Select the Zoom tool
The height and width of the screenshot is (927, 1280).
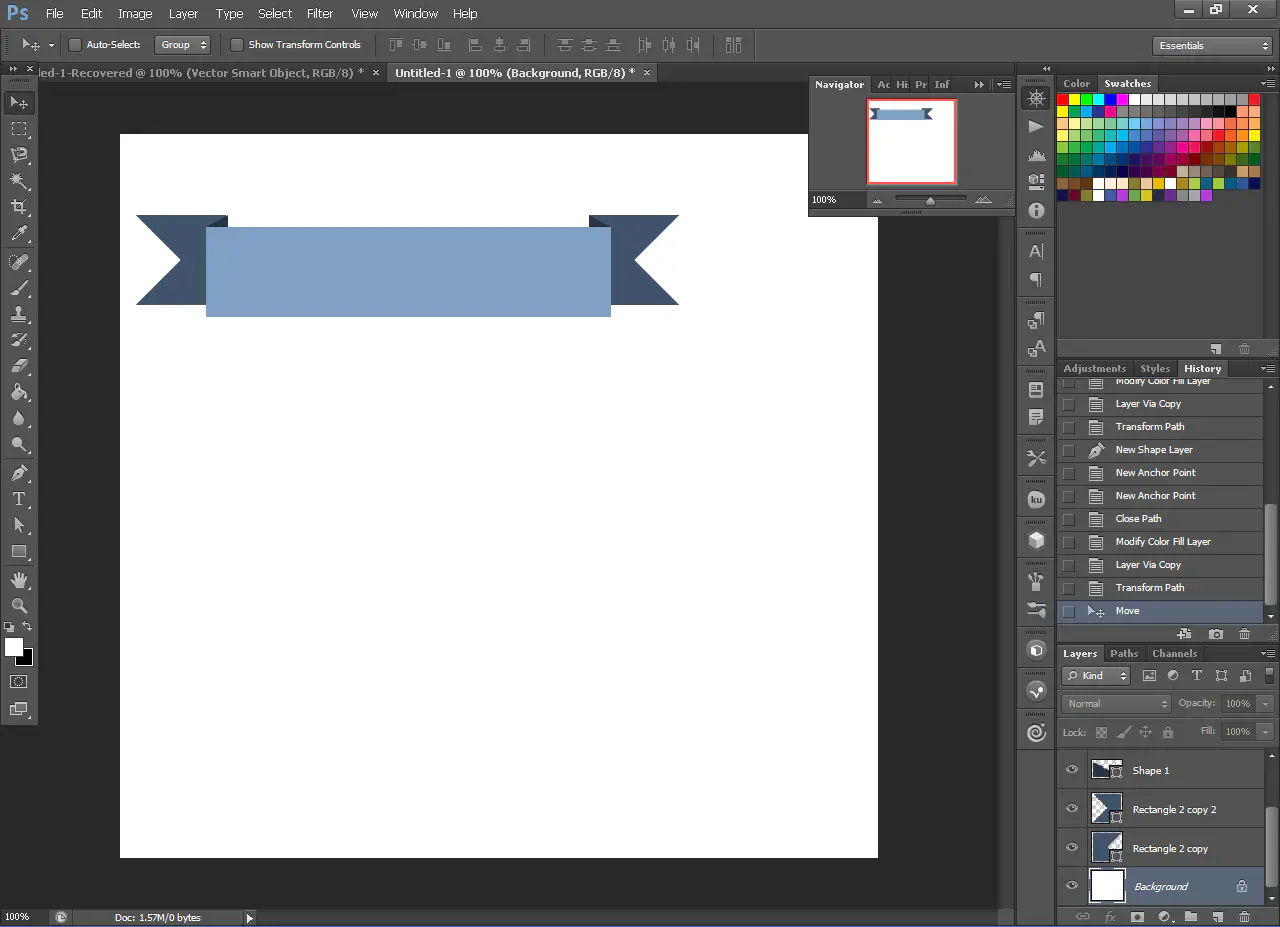click(18, 606)
